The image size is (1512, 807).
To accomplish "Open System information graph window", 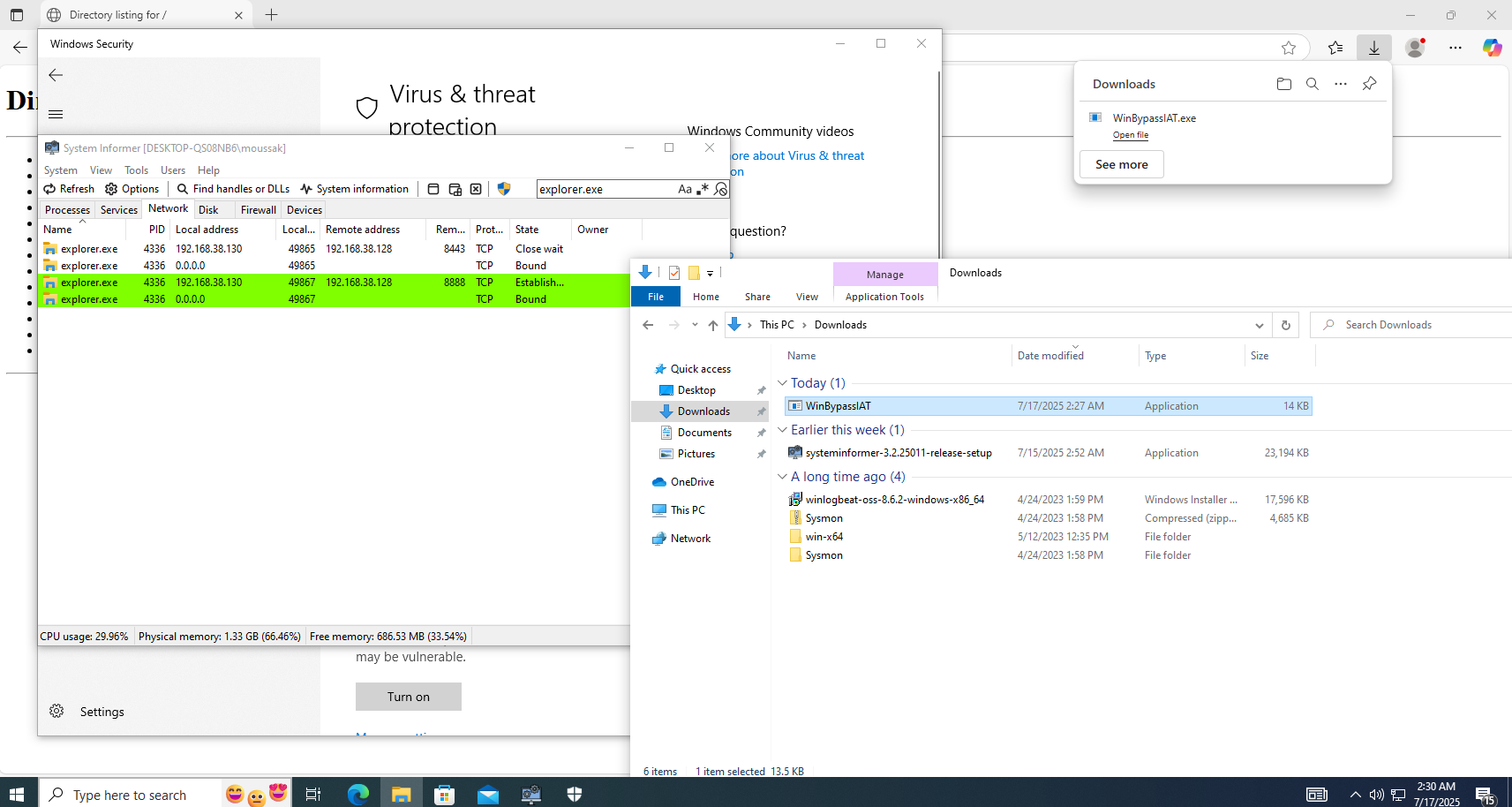I will point(354,189).
